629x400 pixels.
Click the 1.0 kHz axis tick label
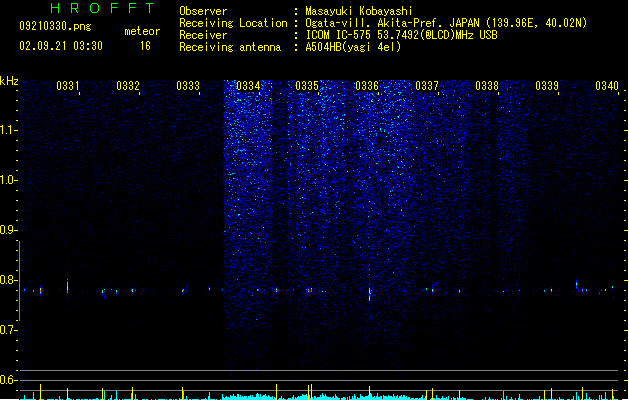click(x=8, y=180)
